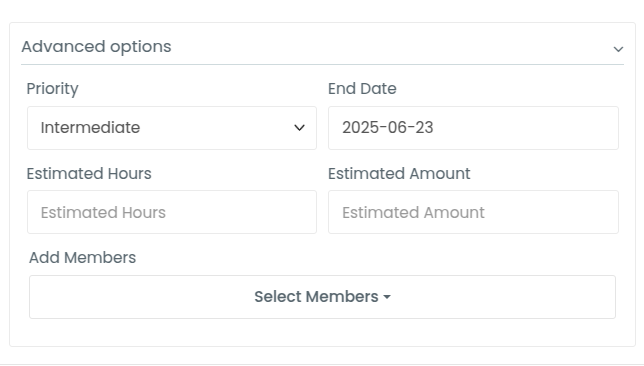Click the Select Members button text
This screenshot has height=366, width=644.
pyautogui.click(x=316, y=297)
